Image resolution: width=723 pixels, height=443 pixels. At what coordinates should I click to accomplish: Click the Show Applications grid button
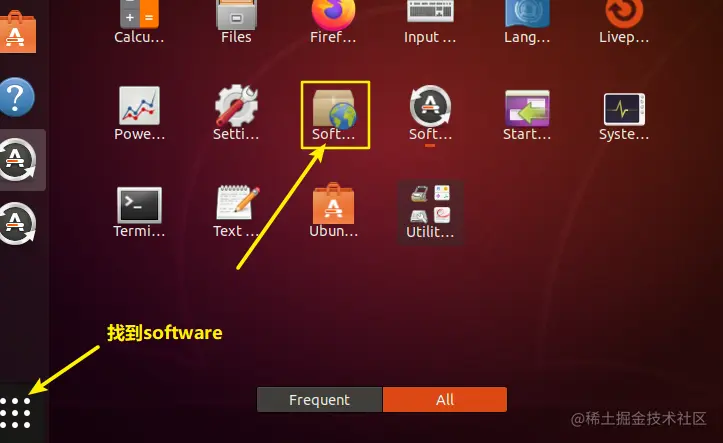15,413
